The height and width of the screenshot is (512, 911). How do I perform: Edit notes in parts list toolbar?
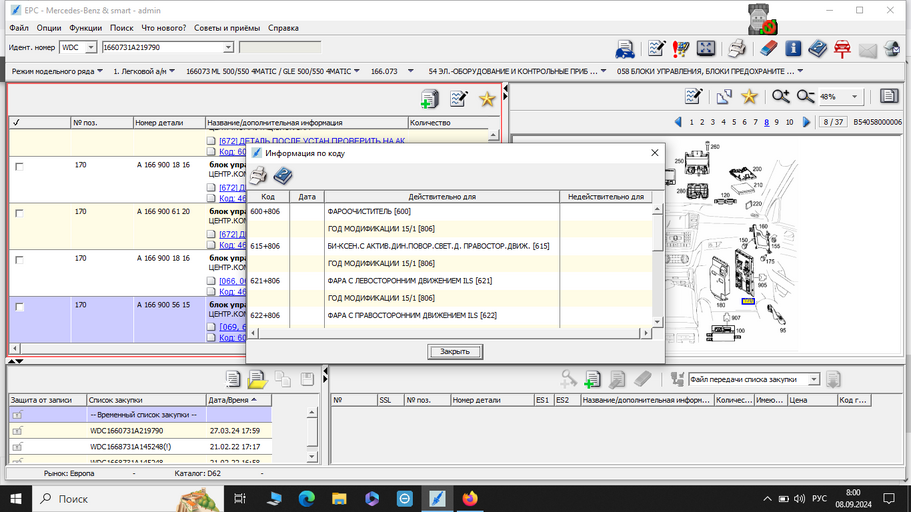(x=458, y=99)
